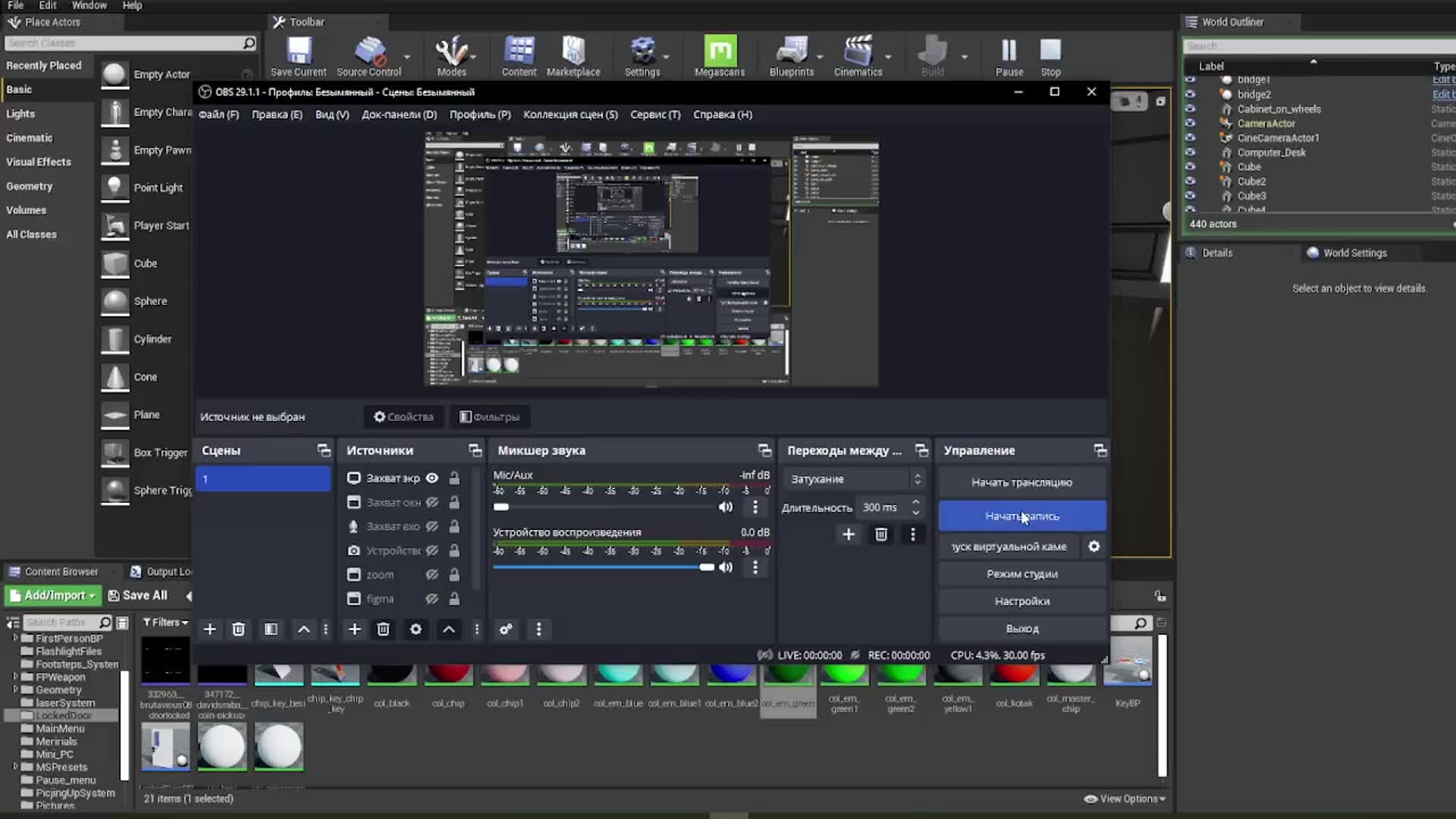Hide the screen capture source
The height and width of the screenshot is (819, 1456).
coord(431,478)
